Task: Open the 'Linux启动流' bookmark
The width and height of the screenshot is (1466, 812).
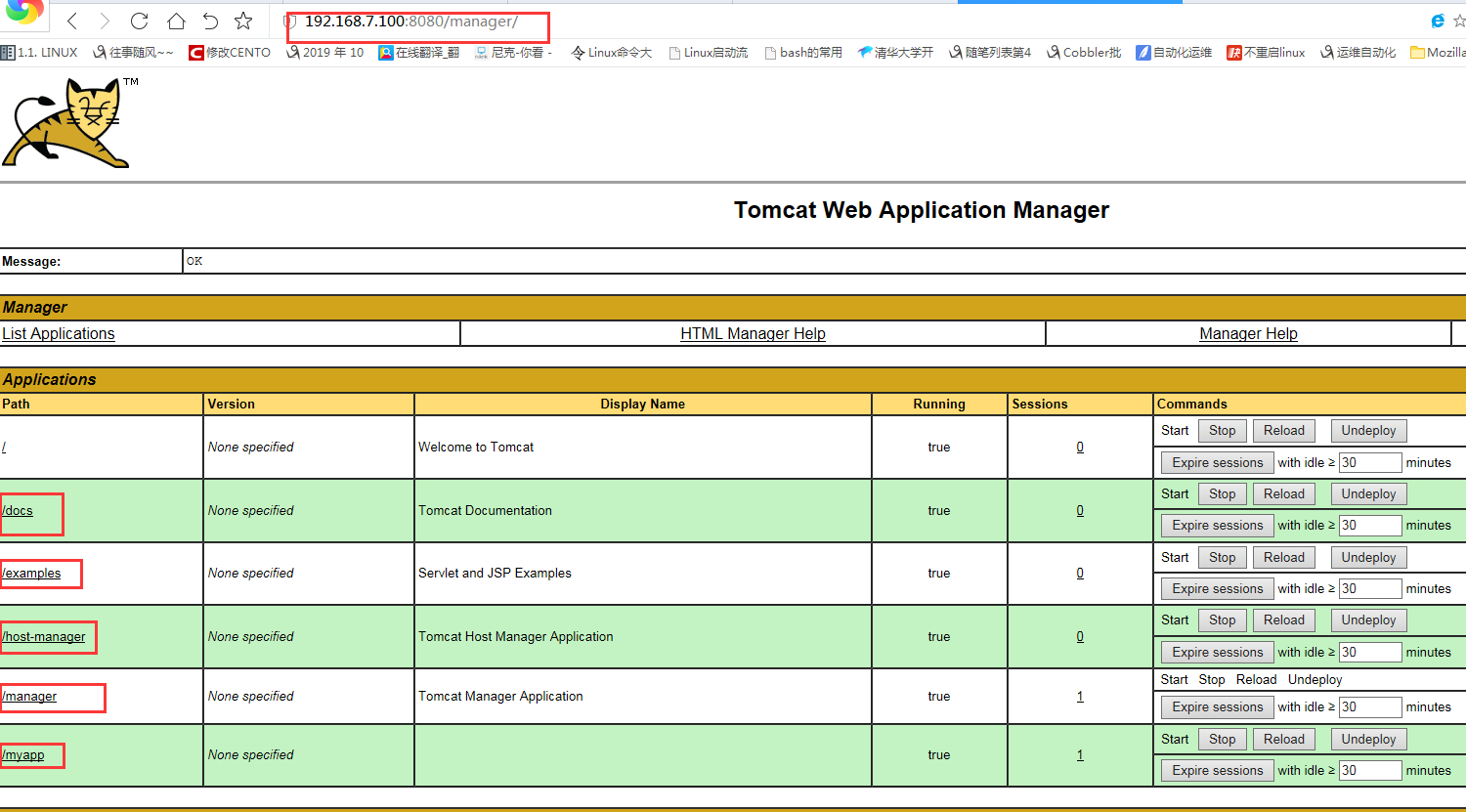Action: (708, 53)
